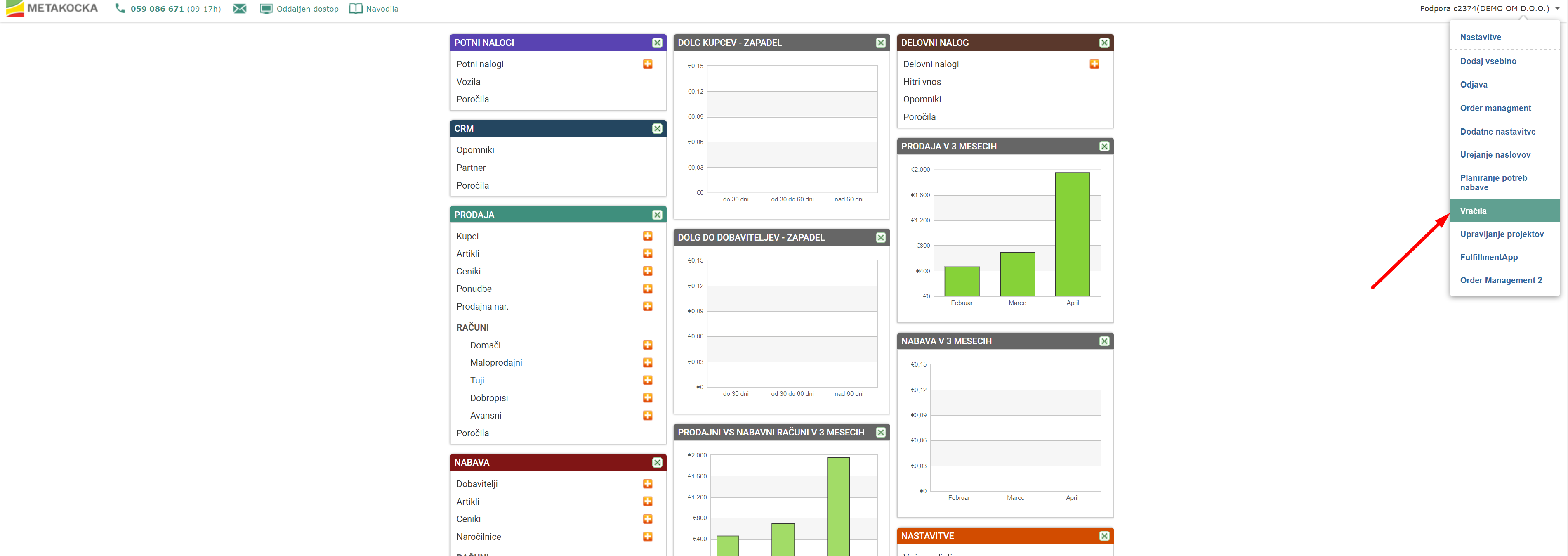Add new customer via Kupci plus icon
The width and height of the screenshot is (1568, 556).
tap(648, 236)
